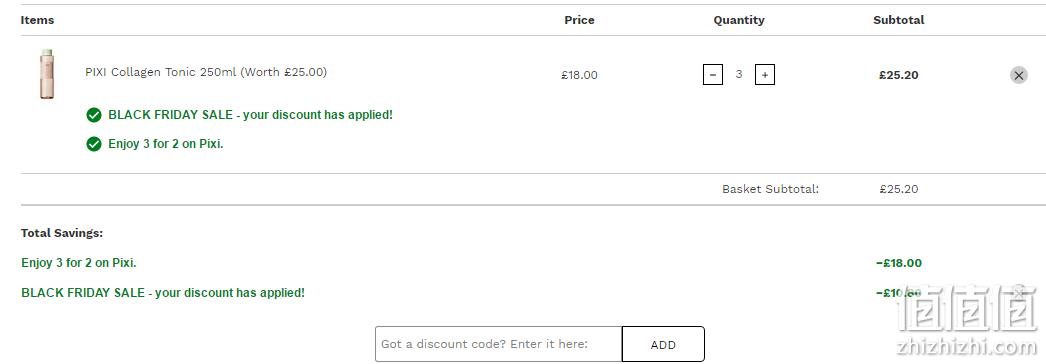Image resolution: width=1046 pixels, height=364 pixels.
Task: Click the Total Savings heading
Action: pos(62,233)
